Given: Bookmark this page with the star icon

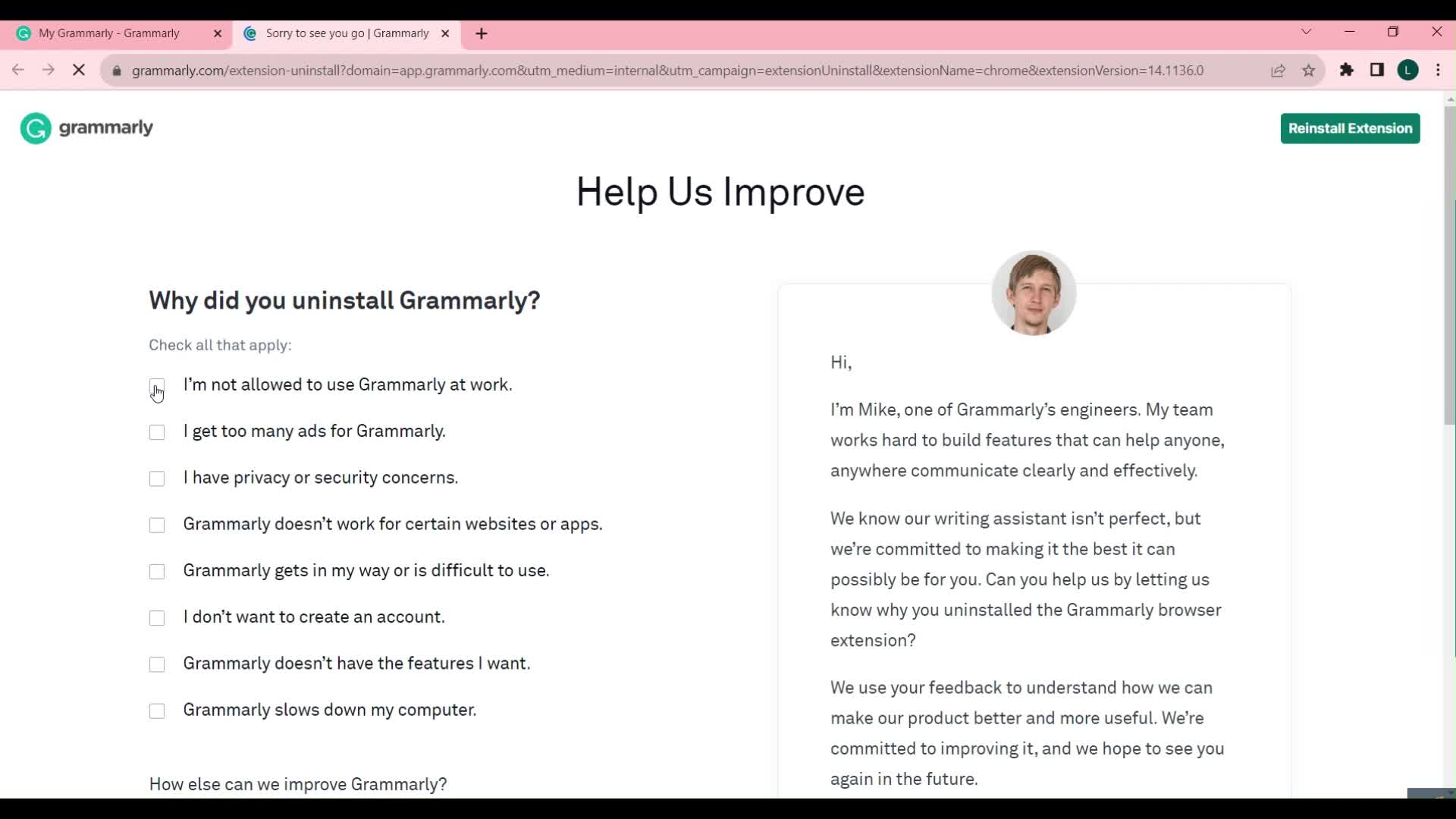Looking at the screenshot, I should pyautogui.click(x=1309, y=71).
